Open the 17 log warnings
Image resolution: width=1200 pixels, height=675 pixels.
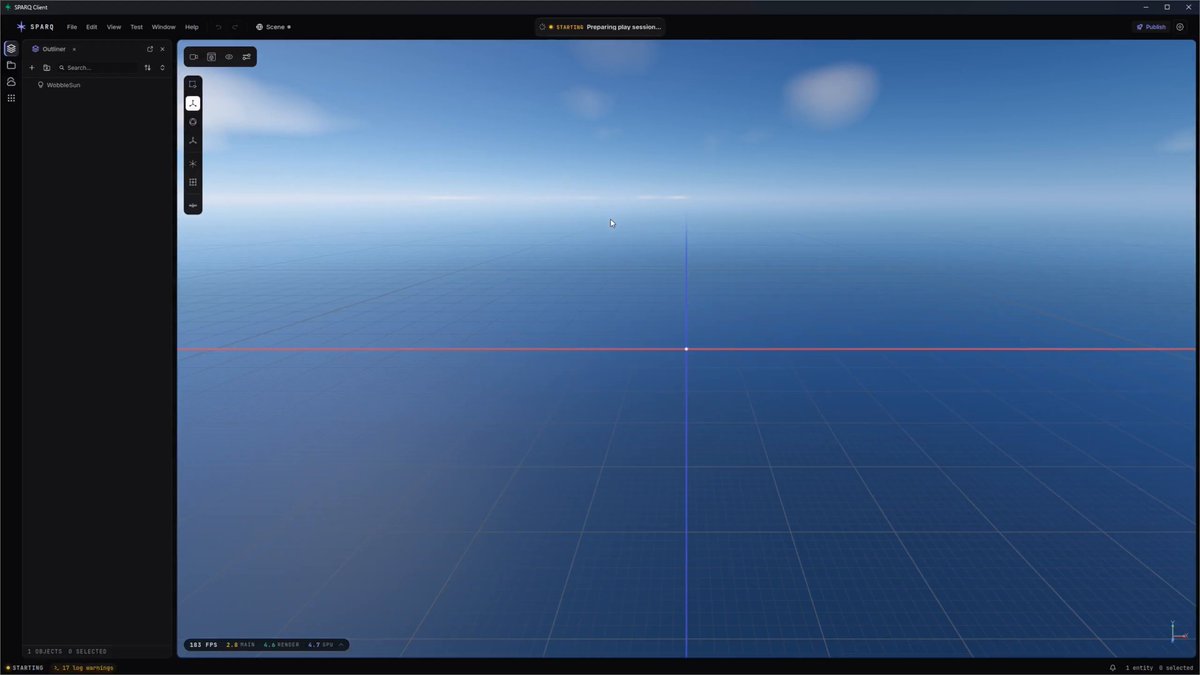(85, 667)
